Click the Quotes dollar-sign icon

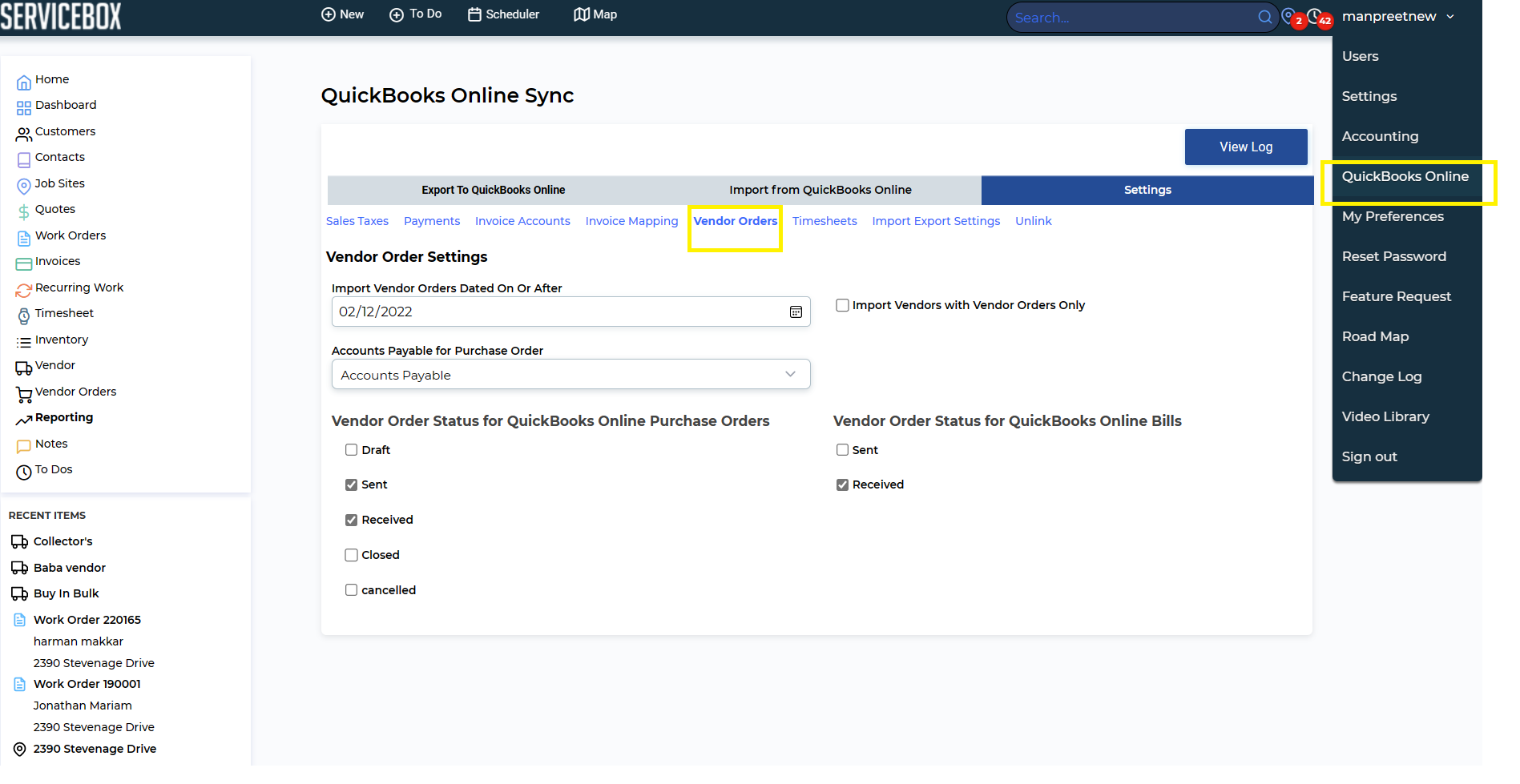(24, 211)
